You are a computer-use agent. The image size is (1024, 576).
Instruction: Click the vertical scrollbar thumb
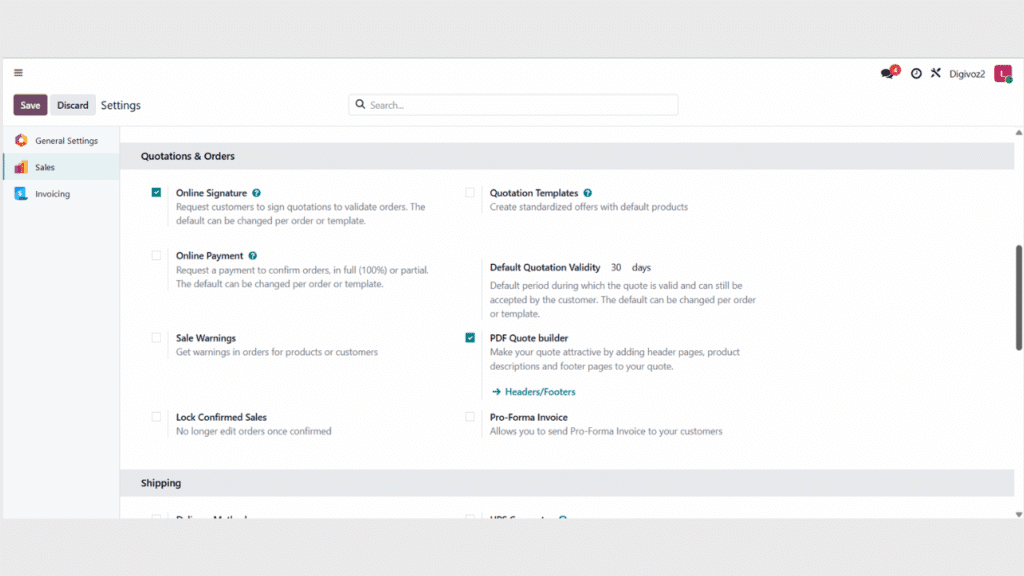pos(1018,297)
